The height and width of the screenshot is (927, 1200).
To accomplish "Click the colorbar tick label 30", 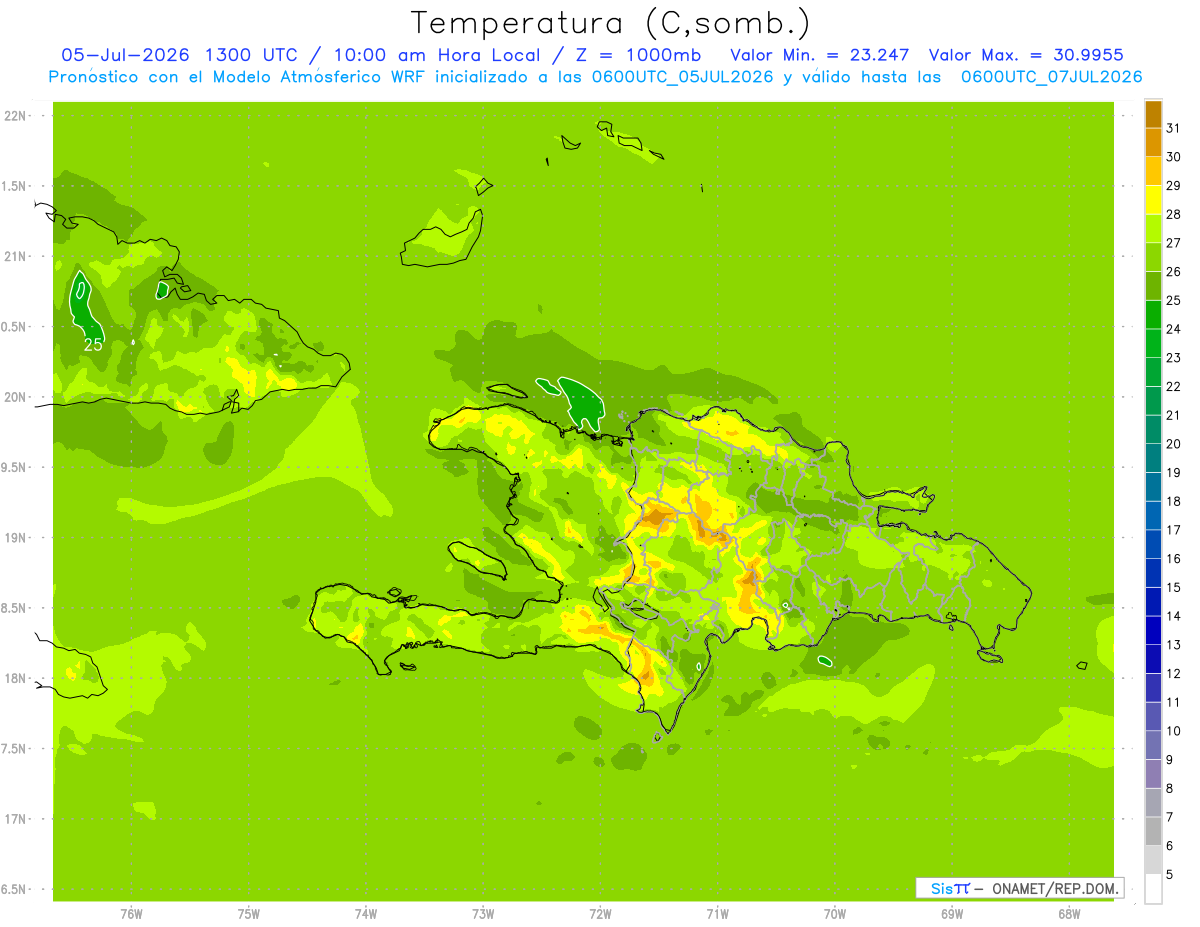I will click(1173, 157).
